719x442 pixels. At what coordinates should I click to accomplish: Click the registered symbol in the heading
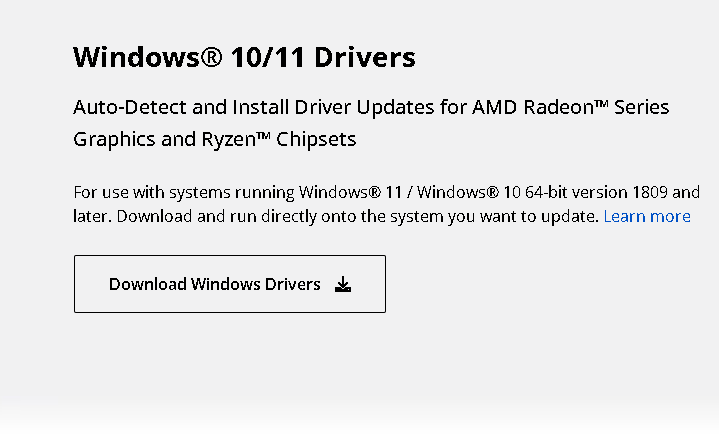coord(211,57)
